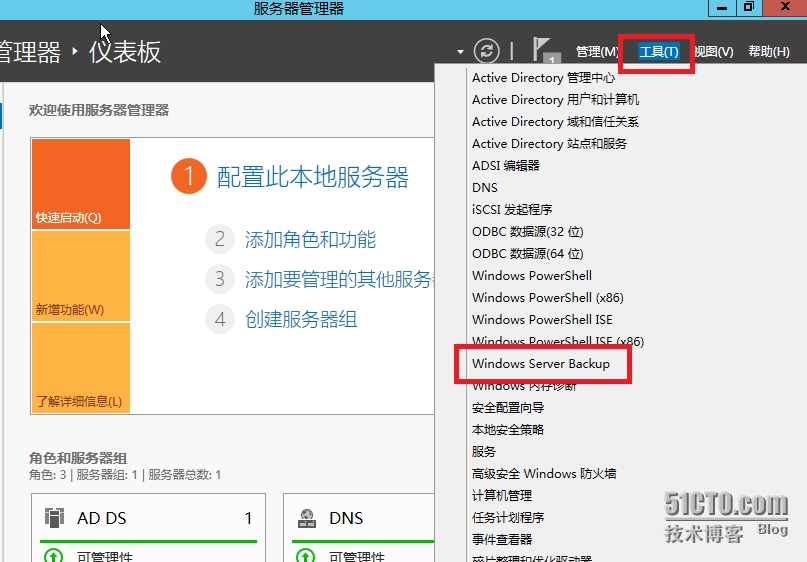Click the AD DS tile title
The height and width of the screenshot is (562, 807).
[101, 518]
